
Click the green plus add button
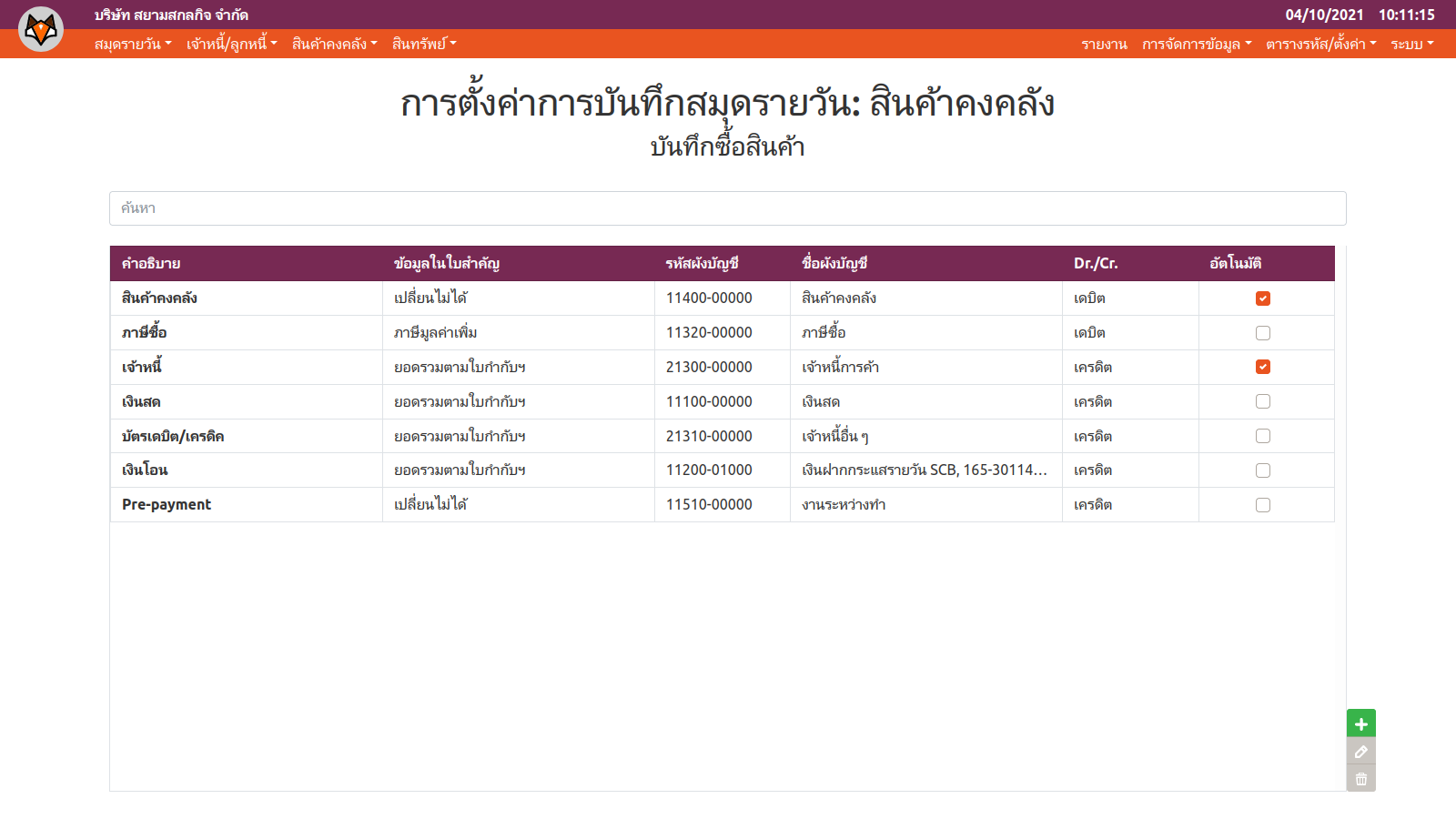1360,724
